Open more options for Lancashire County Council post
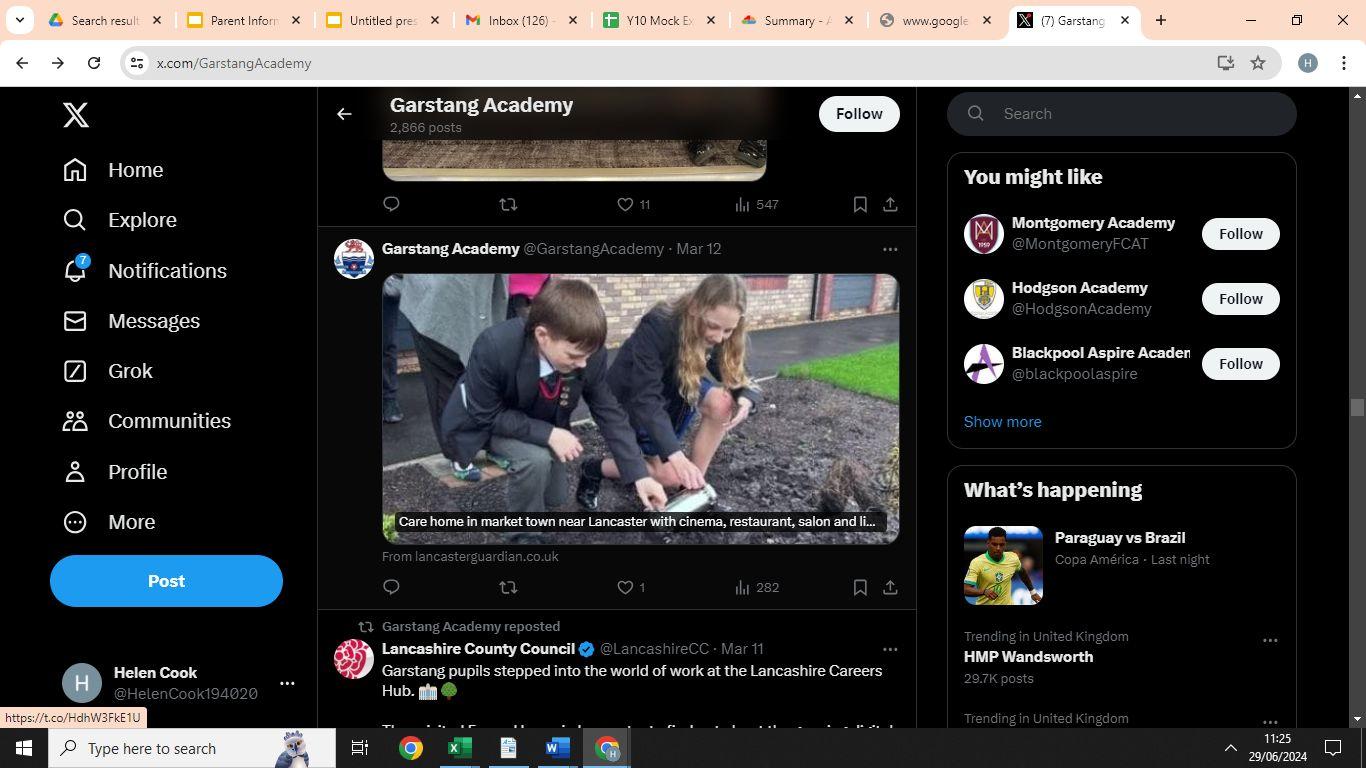Screen dimensions: 1366x768 pos(890,649)
